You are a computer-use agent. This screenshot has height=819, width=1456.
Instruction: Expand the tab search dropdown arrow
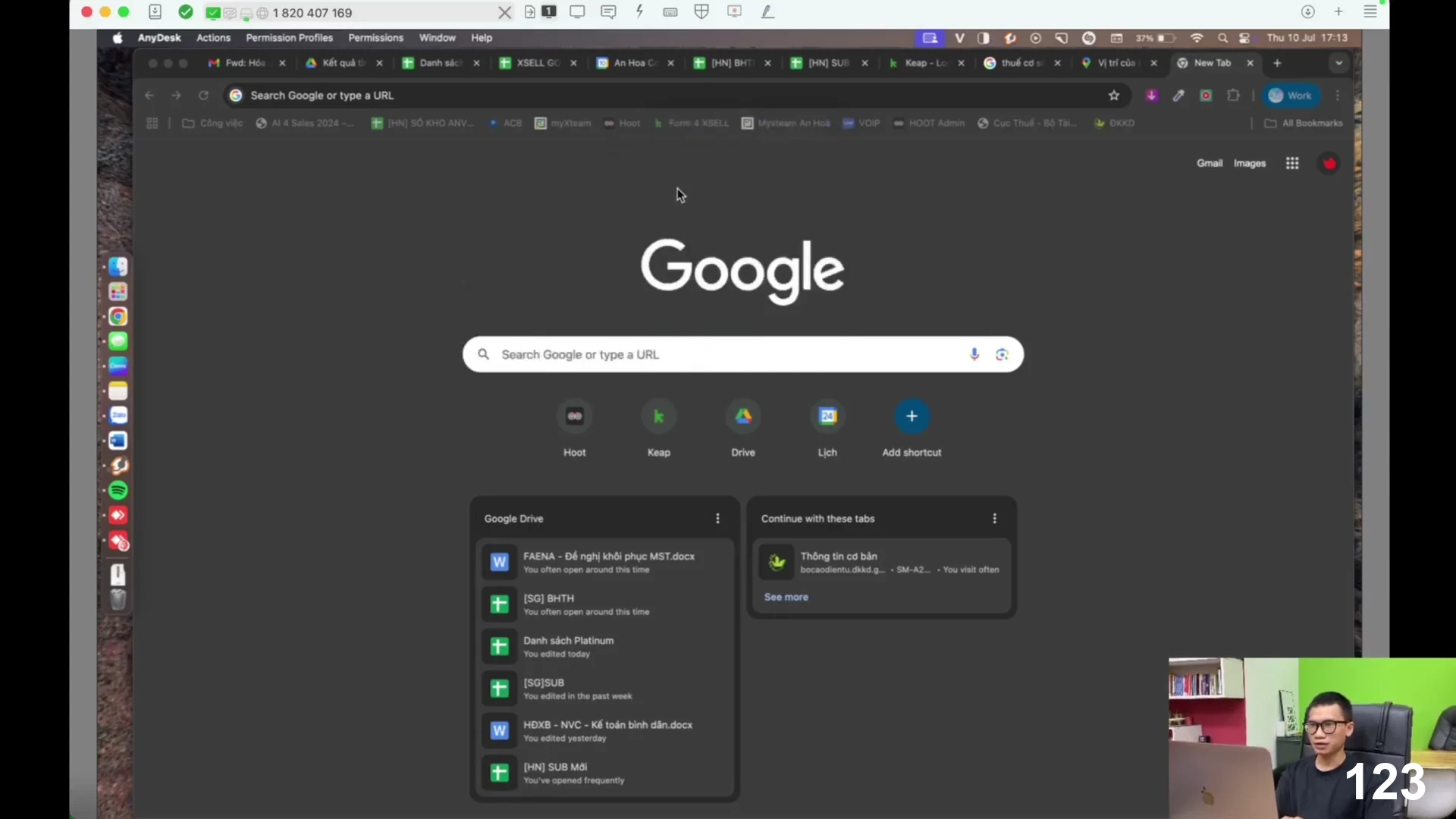point(1339,63)
